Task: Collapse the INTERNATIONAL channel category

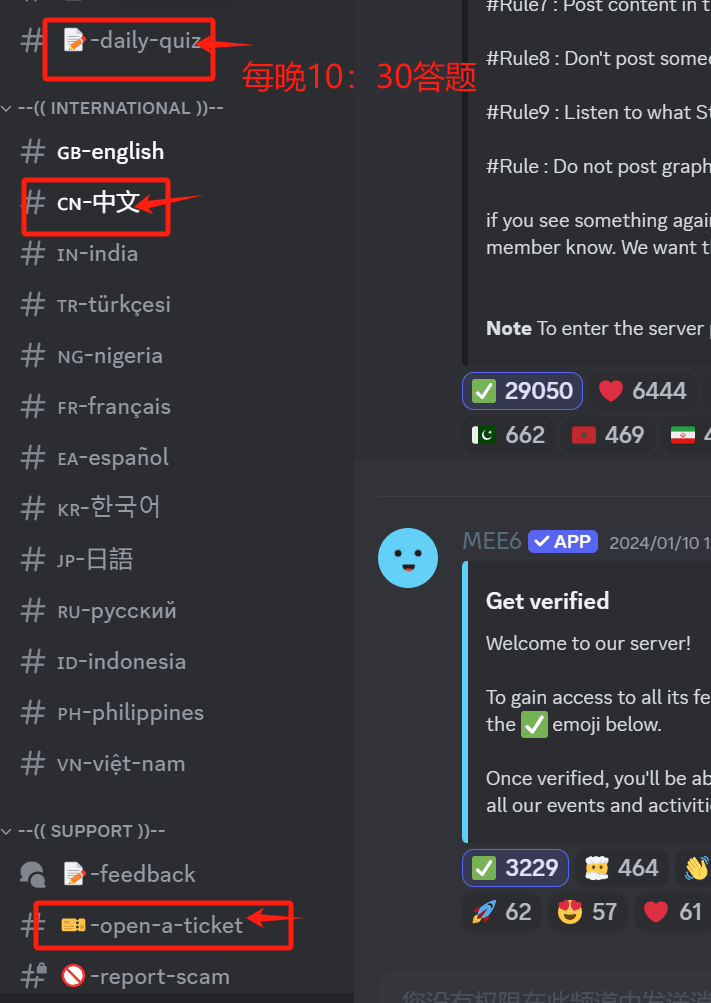Action: pyautogui.click(x=113, y=108)
